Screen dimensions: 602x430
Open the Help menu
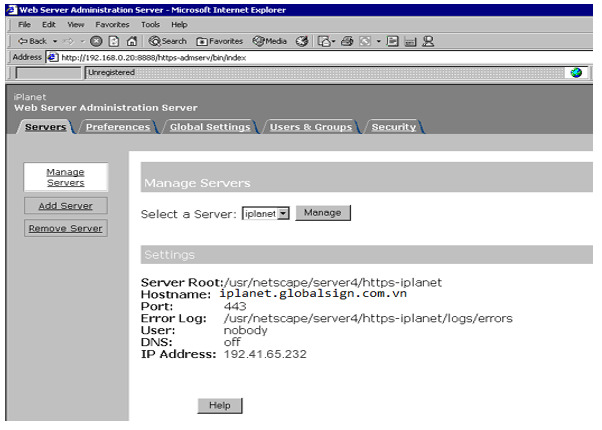tap(179, 25)
